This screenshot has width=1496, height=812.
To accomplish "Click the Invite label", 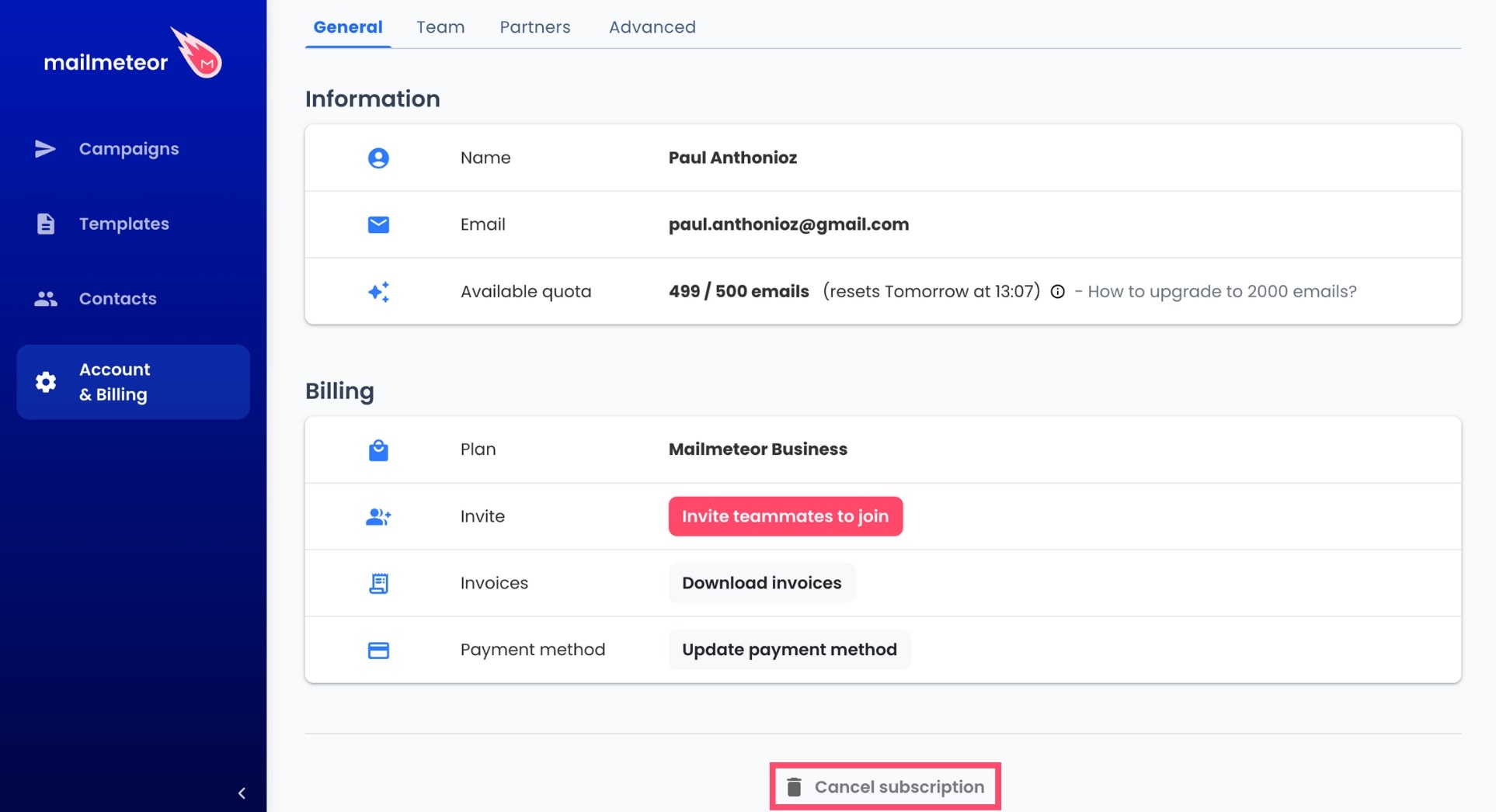I will pos(482,516).
